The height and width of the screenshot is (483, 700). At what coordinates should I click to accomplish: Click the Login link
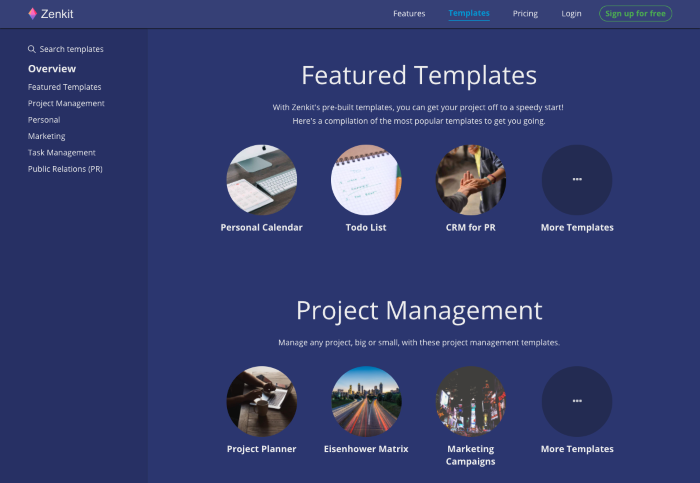[571, 14]
